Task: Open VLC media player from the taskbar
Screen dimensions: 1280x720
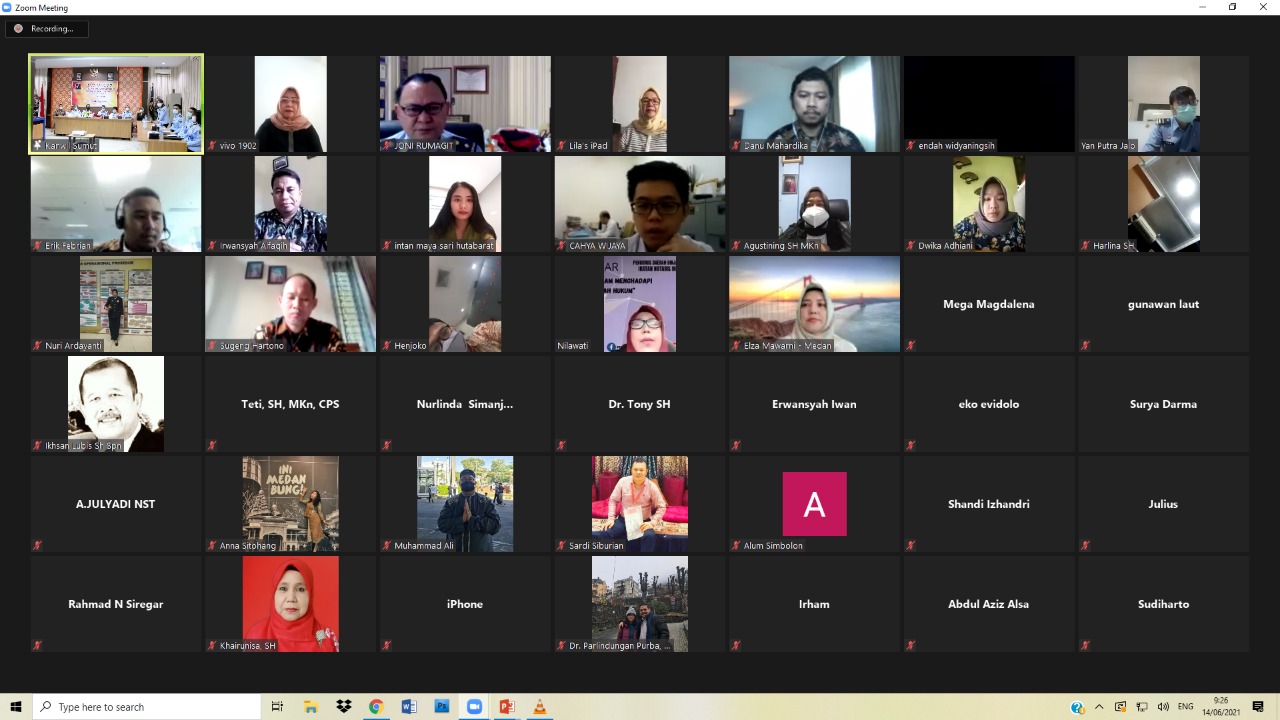Action: click(x=539, y=707)
